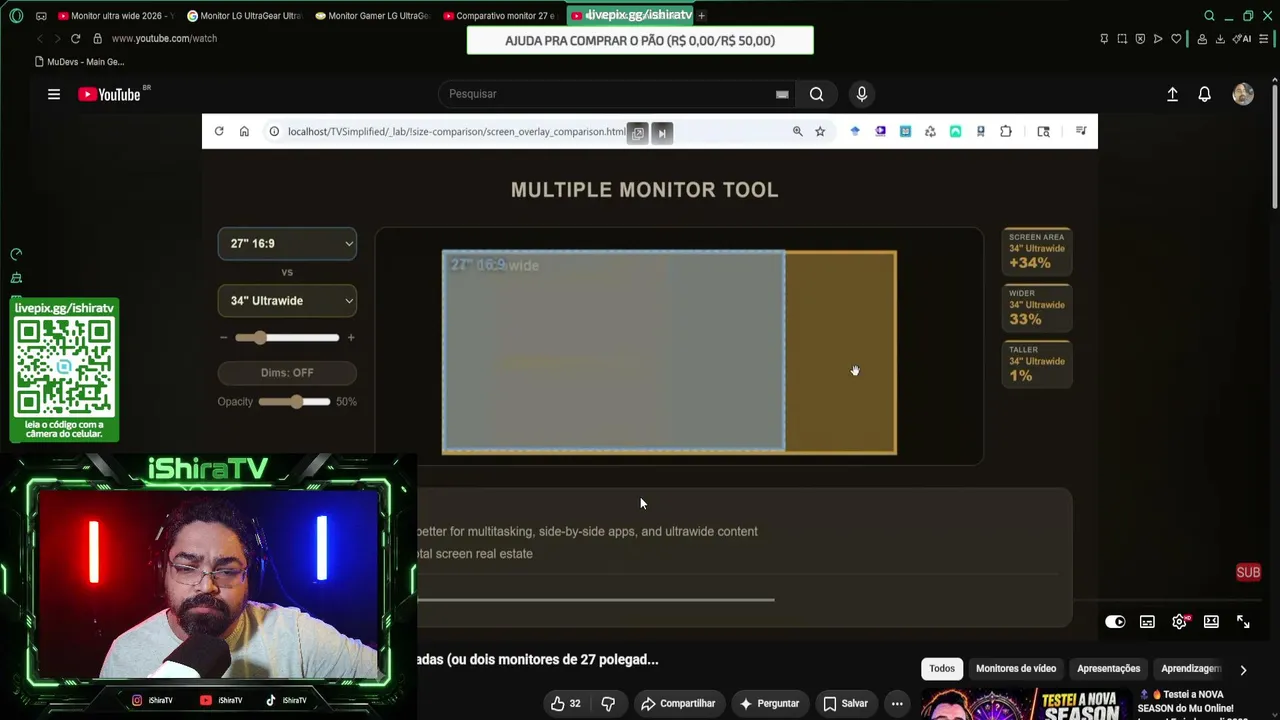1280x720 pixels.
Task: Open YouTube notifications bell
Action: [x=1205, y=94]
